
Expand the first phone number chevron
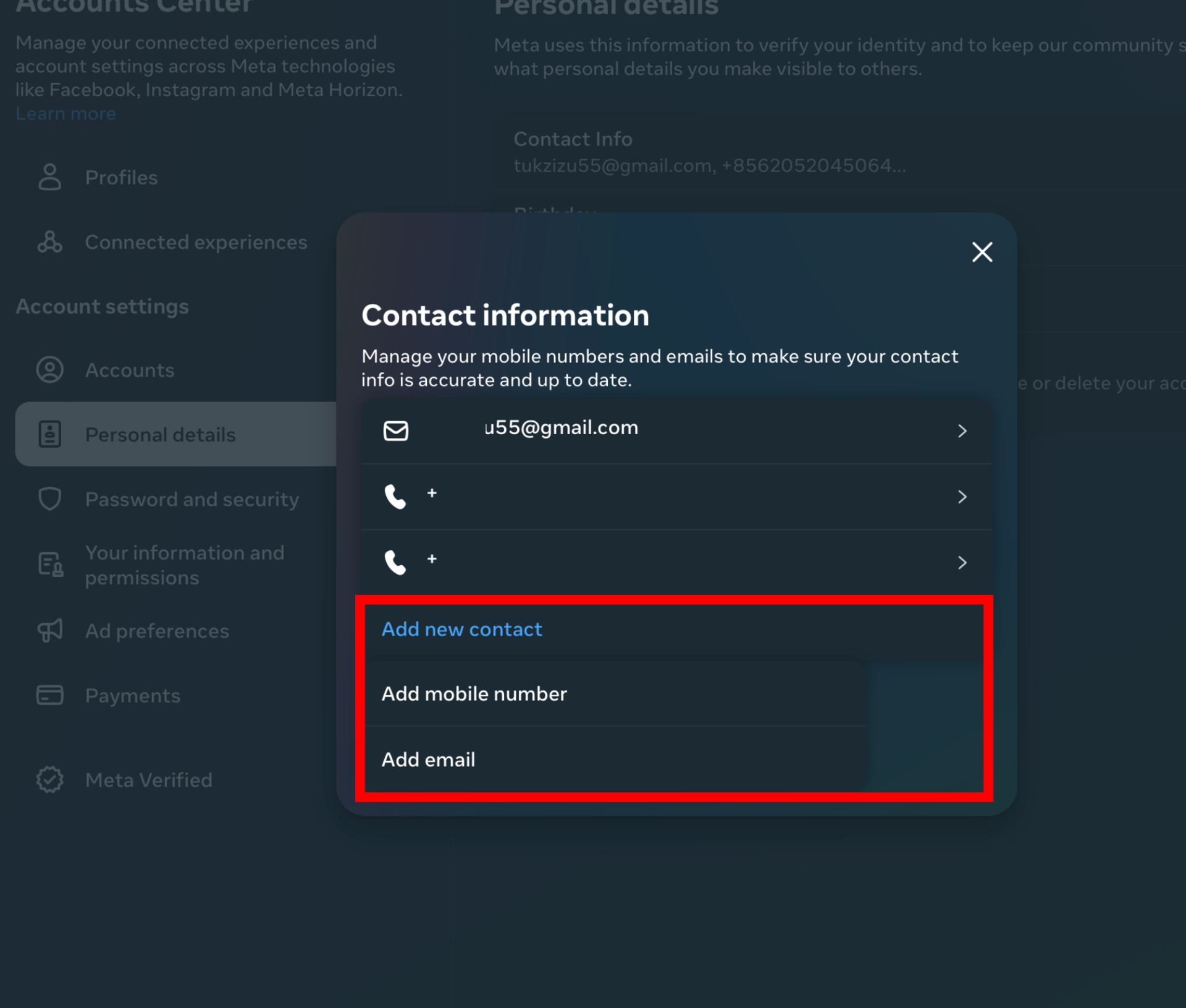962,497
